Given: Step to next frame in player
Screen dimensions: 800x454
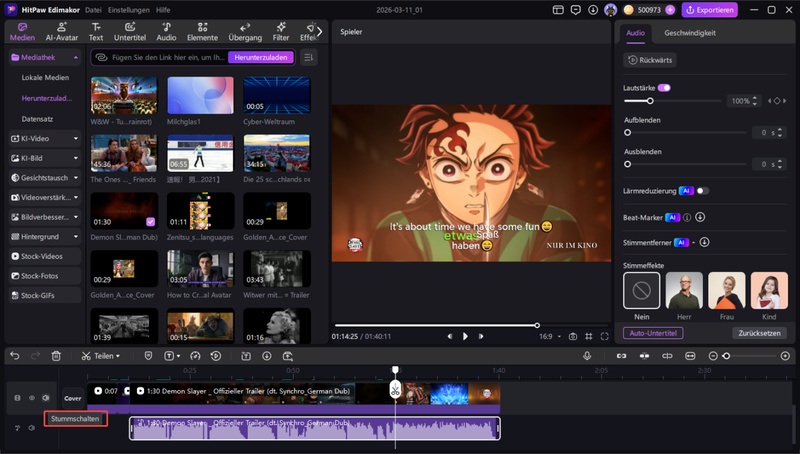Looking at the screenshot, I should (x=481, y=336).
